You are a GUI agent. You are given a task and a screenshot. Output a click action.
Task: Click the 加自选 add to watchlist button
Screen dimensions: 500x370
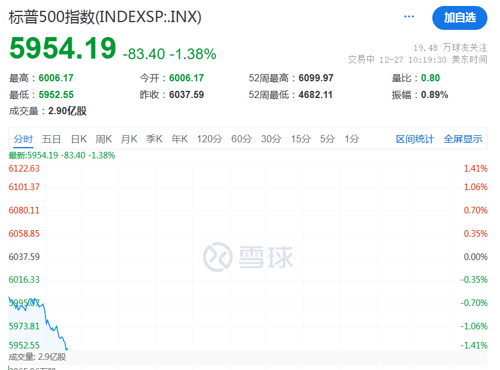460,18
